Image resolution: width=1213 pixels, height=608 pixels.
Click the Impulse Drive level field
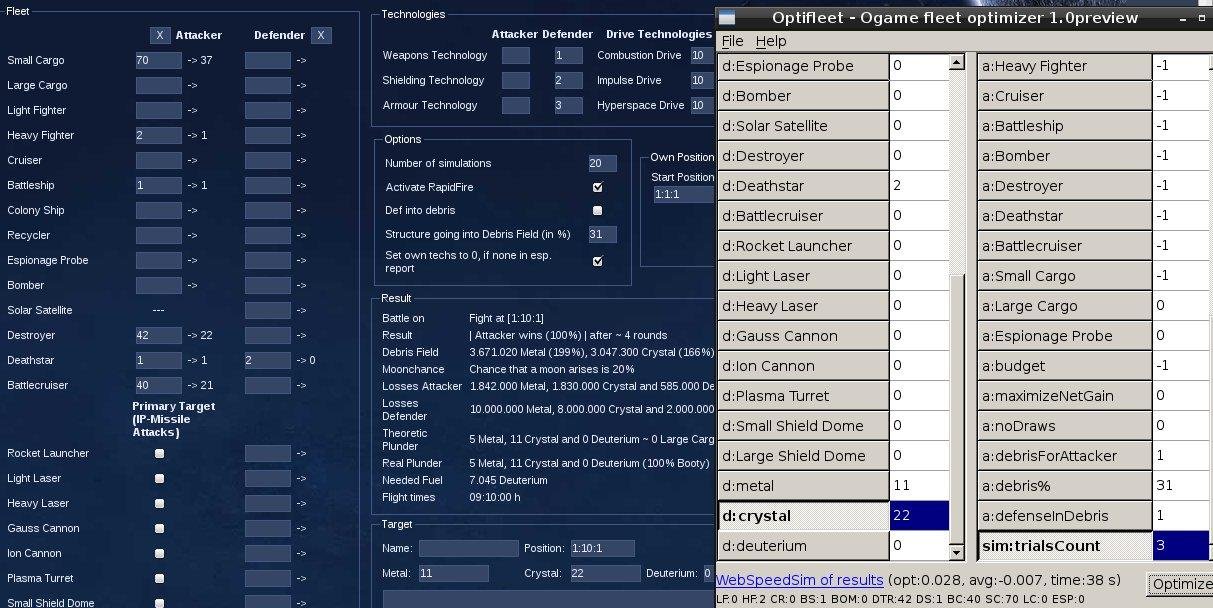point(702,80)
